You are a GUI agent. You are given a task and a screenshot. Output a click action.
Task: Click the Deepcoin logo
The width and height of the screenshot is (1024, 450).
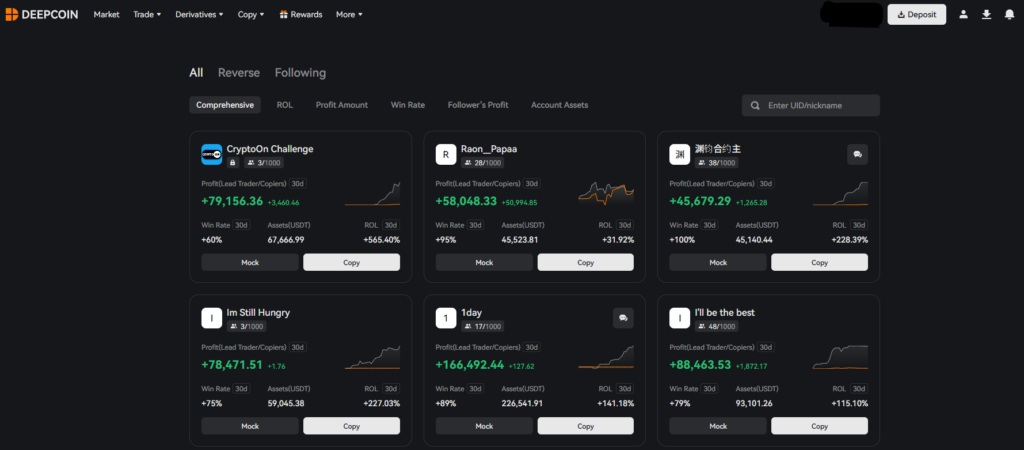[x=42, y=14]
